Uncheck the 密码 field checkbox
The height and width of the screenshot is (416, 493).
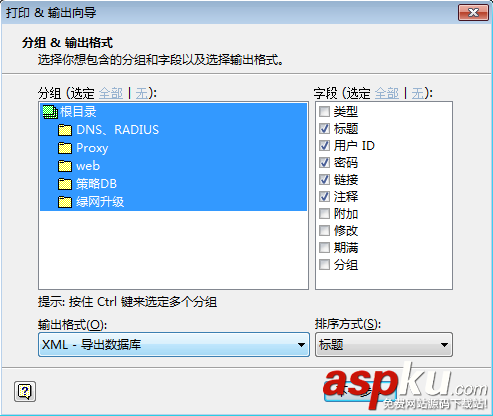pyautogui.click(x=324, y=162)
